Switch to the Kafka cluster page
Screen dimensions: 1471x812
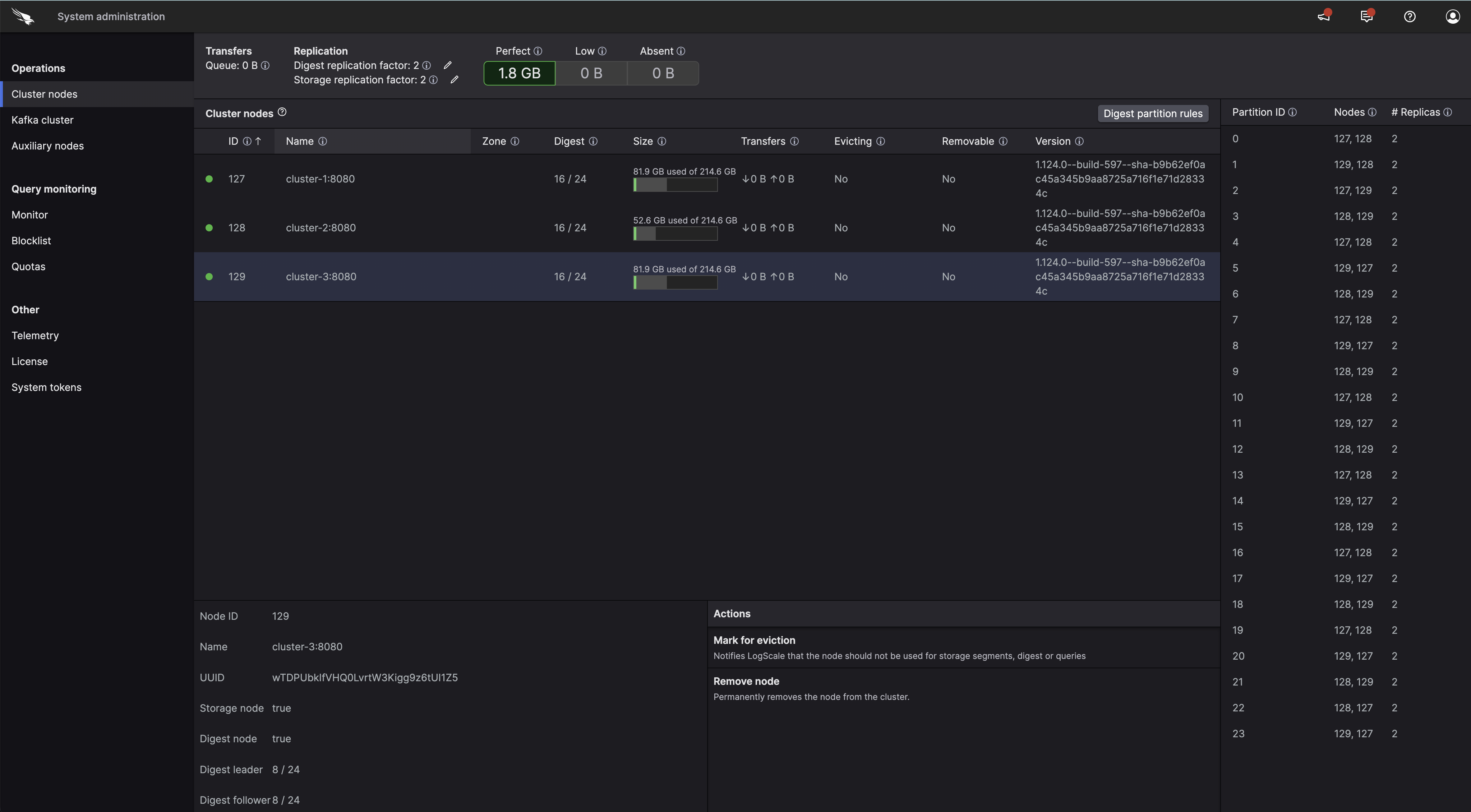pyautogui.click(x=42, y=119)
